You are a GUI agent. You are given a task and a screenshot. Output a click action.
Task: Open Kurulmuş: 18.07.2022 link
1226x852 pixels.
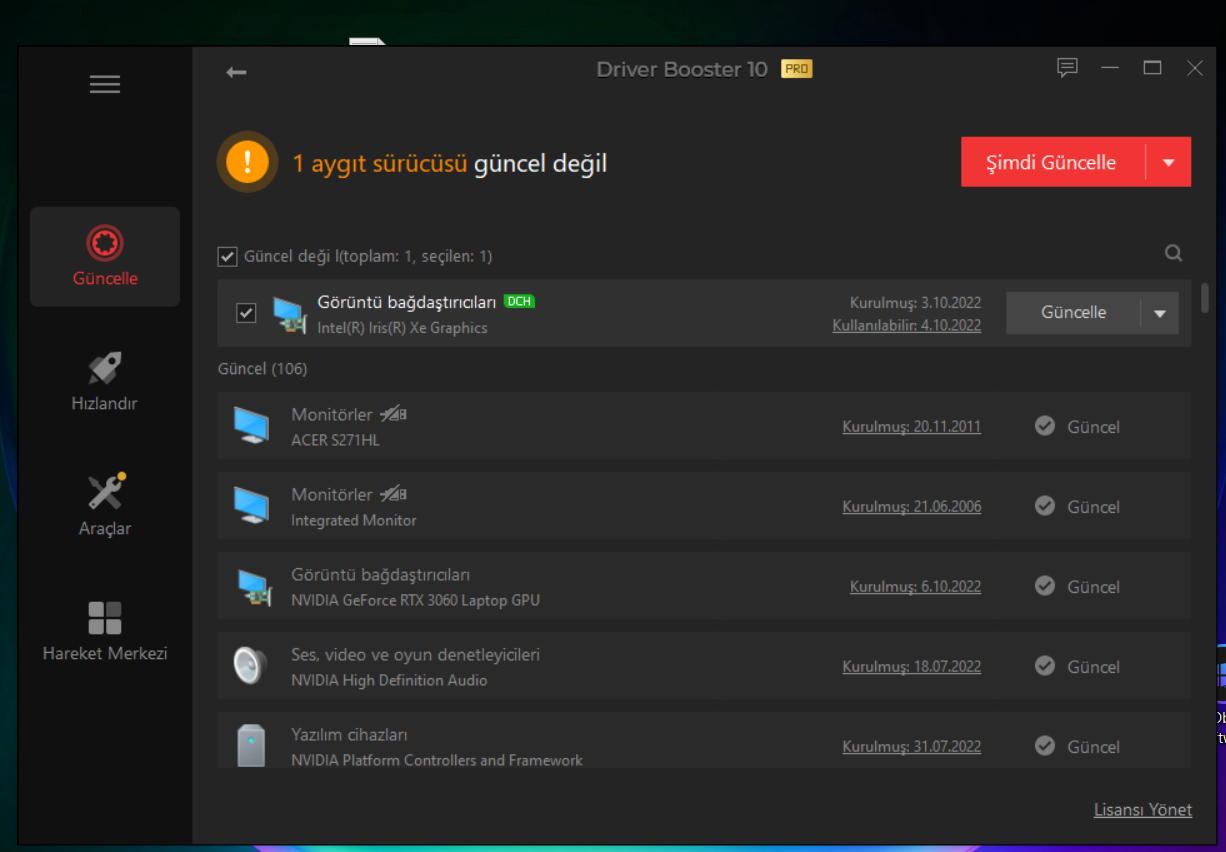pyautogui.click(x=912, y=667)
